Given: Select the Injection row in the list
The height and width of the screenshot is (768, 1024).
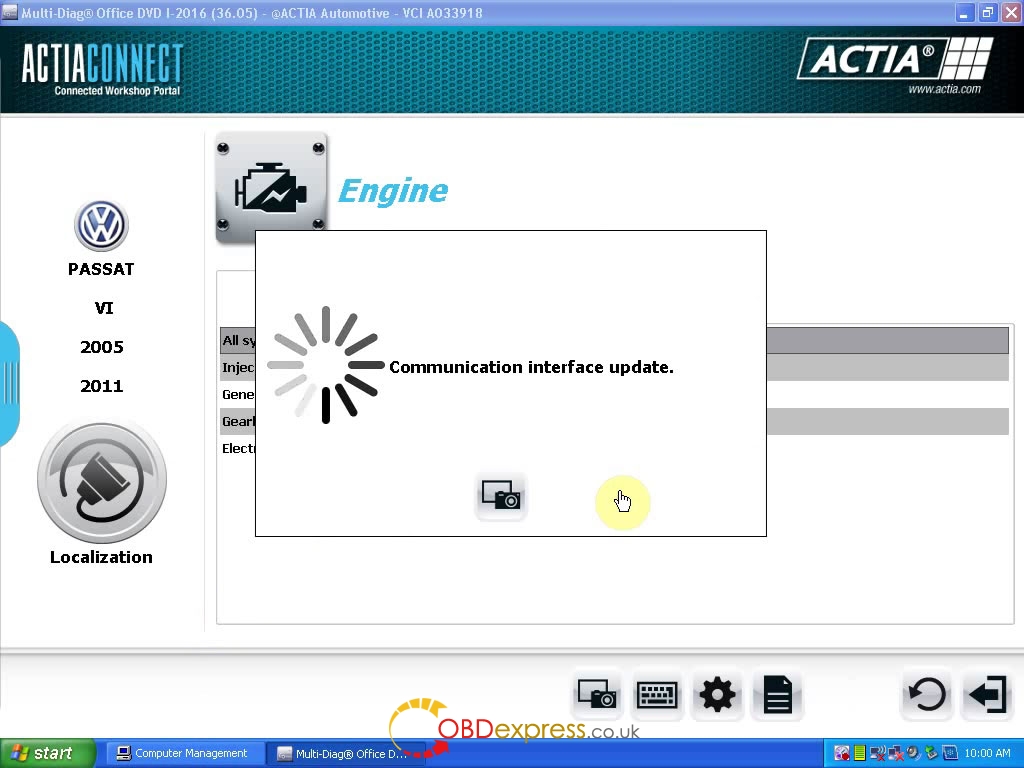Looking at the screenshot, I should coord(237,367).
